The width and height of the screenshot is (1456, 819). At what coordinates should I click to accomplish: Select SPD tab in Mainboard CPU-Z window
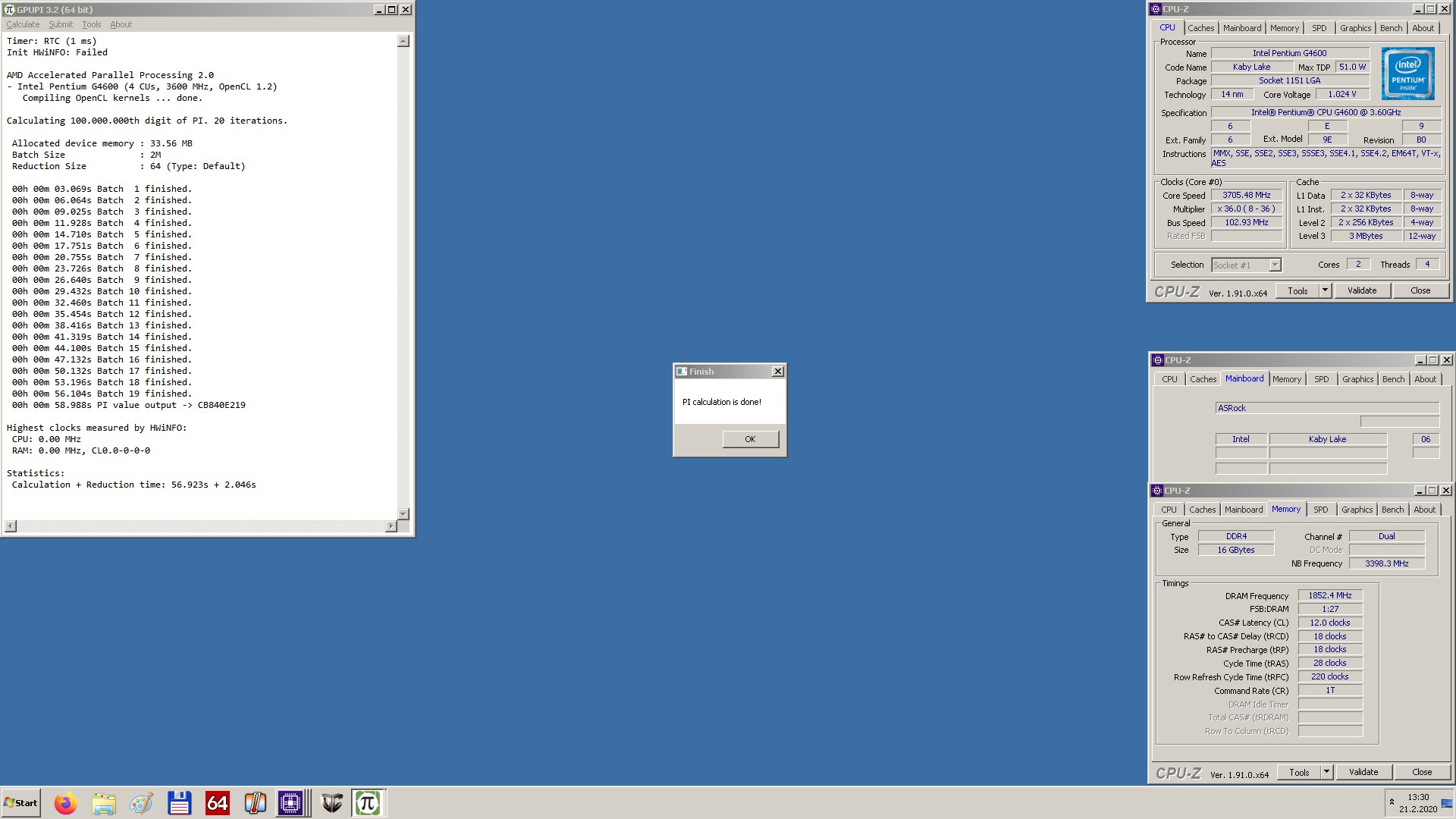[1322, 379]
